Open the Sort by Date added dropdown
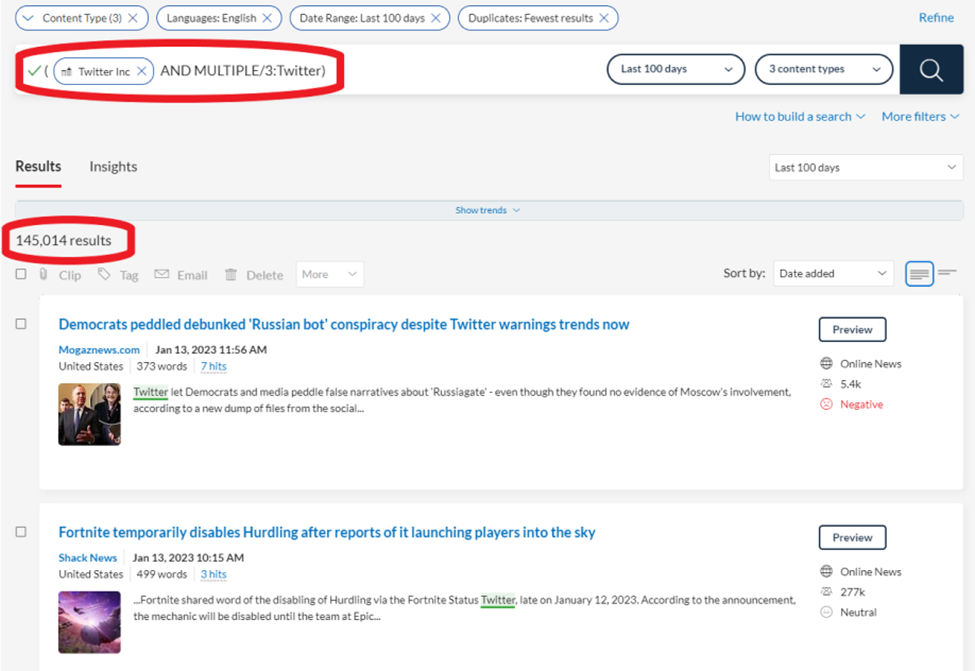 coord(833,274)
